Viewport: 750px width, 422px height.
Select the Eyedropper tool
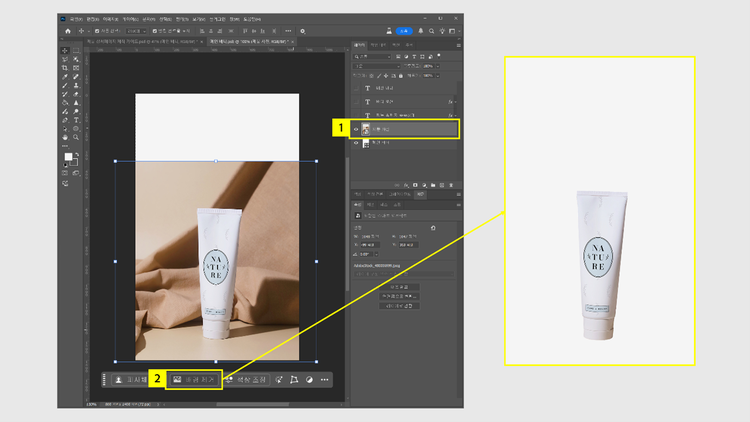[66, 76]
